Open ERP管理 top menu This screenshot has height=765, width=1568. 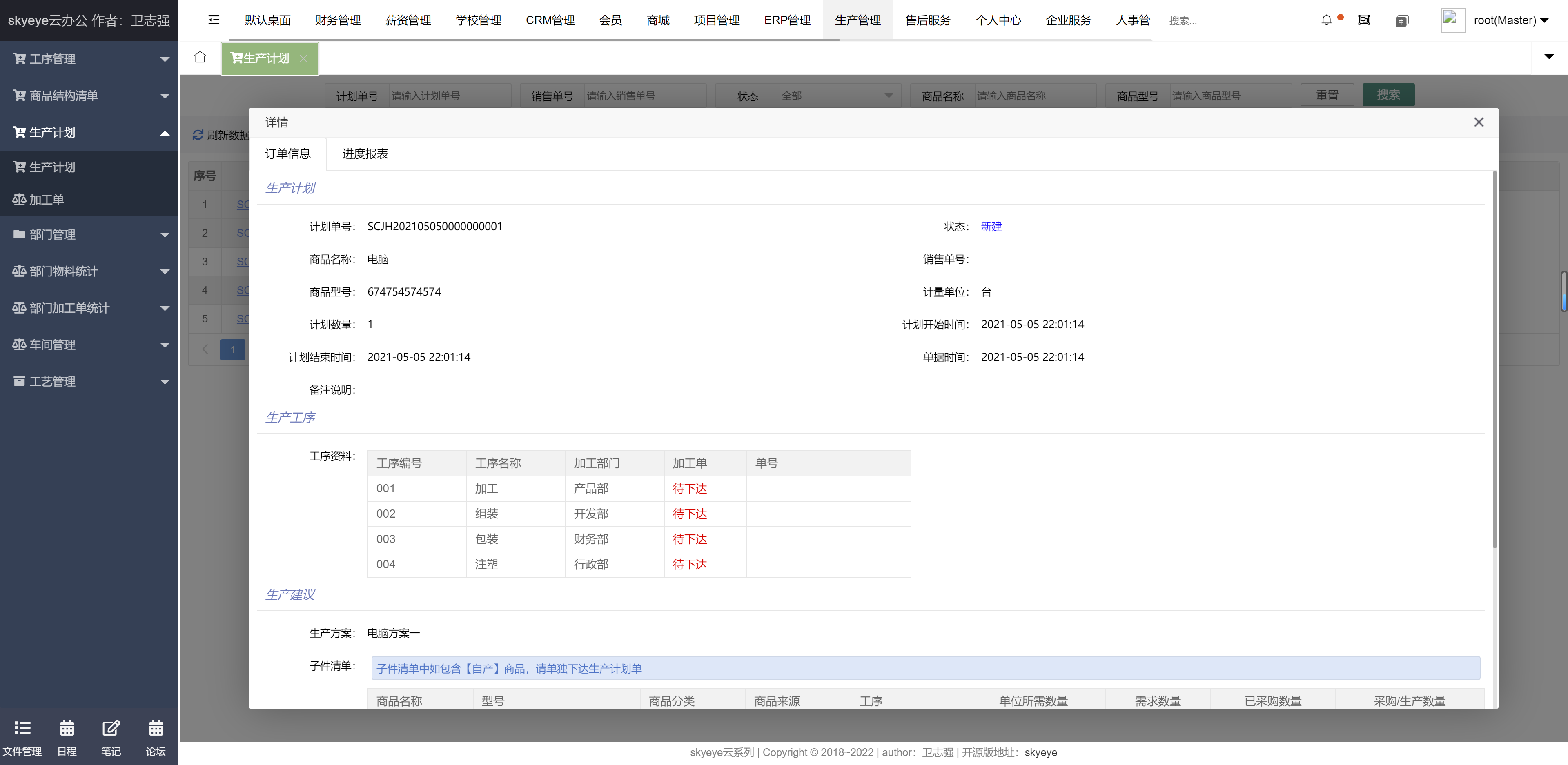point(786,20)
